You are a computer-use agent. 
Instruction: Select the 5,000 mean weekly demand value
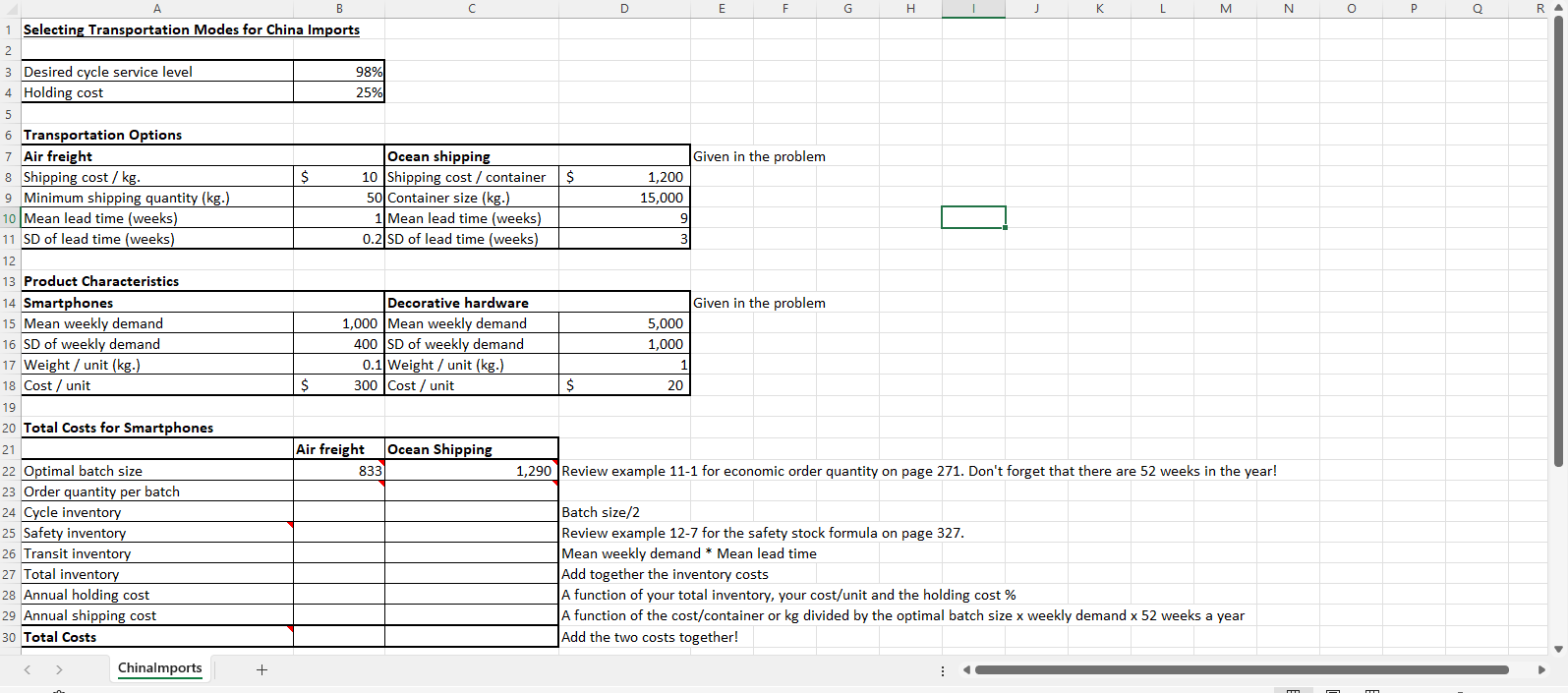click(x=624, y=323)
